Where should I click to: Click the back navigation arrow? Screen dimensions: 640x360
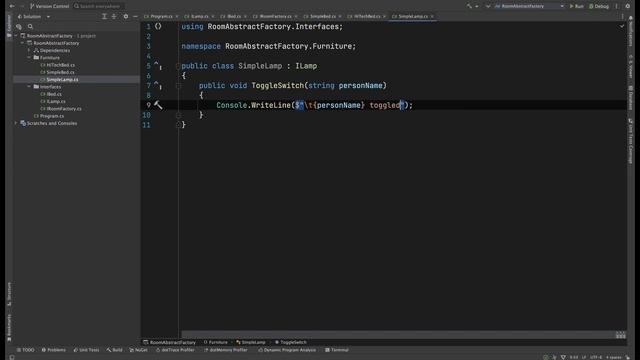point(12,6)
